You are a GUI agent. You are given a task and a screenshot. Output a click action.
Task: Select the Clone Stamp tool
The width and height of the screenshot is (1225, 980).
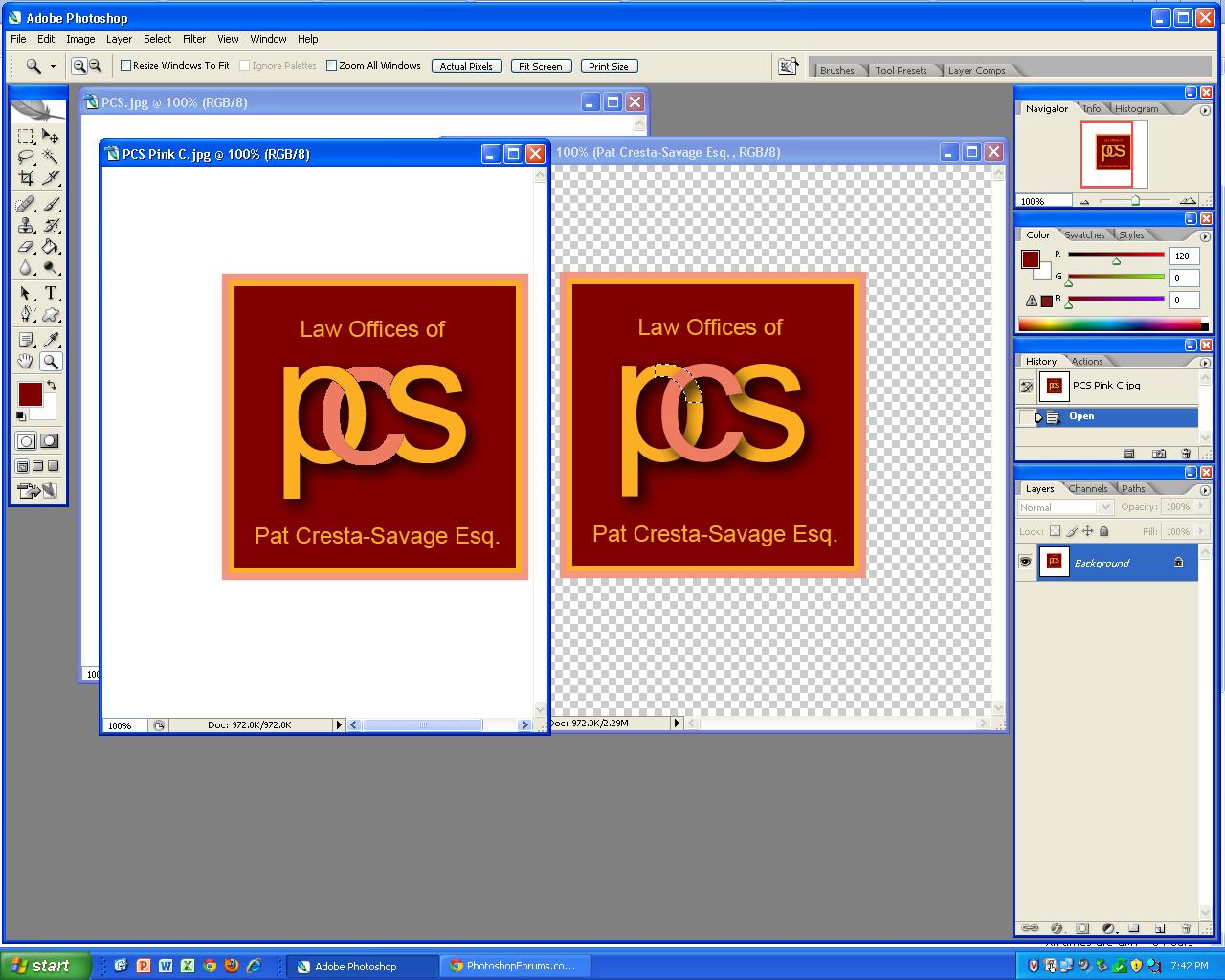point(26,225)
